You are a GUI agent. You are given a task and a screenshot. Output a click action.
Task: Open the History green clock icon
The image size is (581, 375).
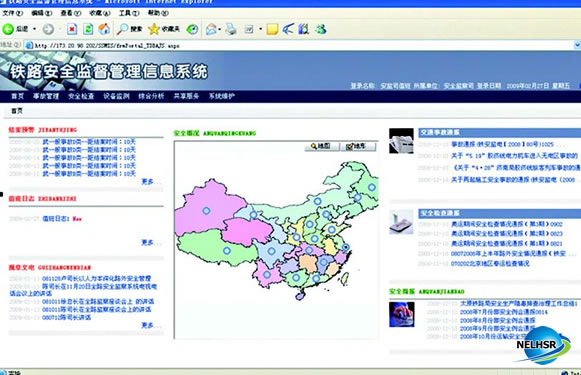(192, 29)
